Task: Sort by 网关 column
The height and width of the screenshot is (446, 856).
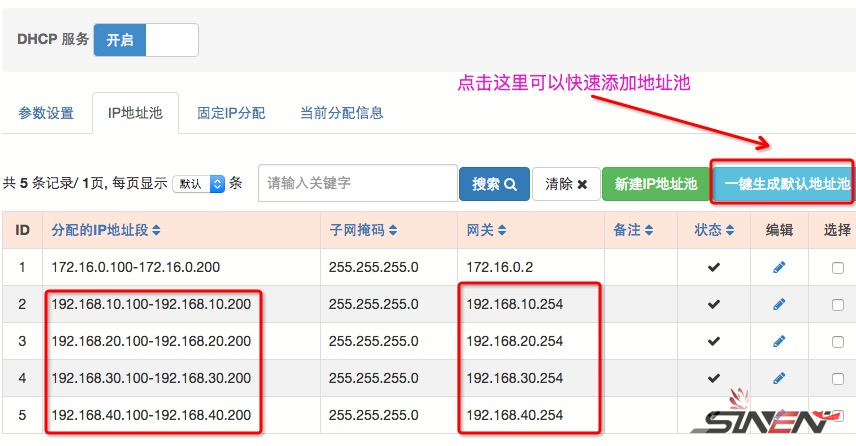Action: (486, 230)
